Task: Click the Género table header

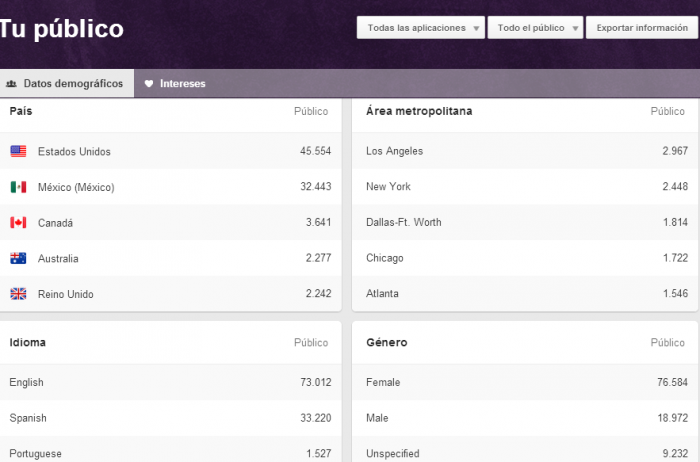Action: point(387,343)
